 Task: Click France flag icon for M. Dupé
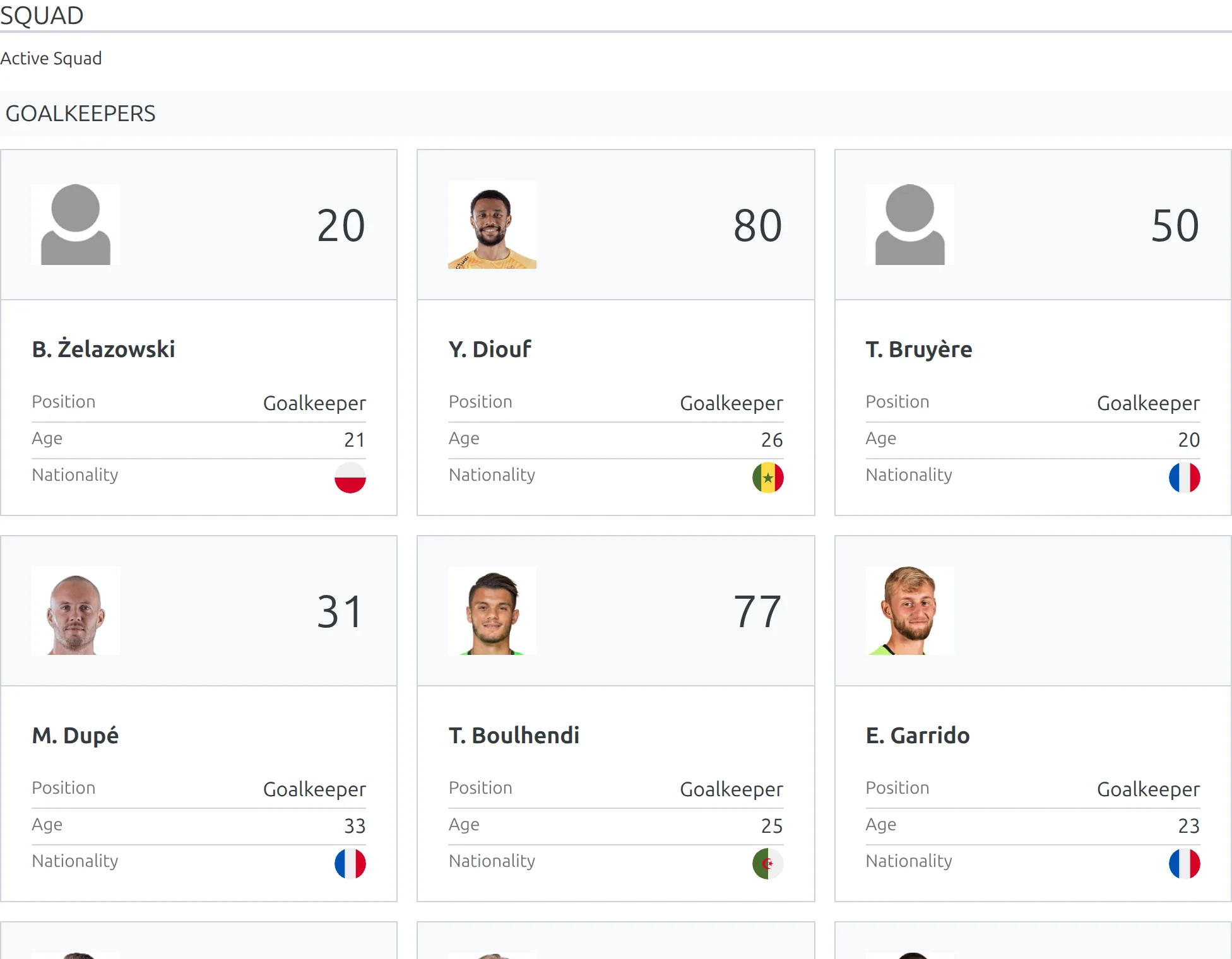pyautogui.click(x=350, y=864)
